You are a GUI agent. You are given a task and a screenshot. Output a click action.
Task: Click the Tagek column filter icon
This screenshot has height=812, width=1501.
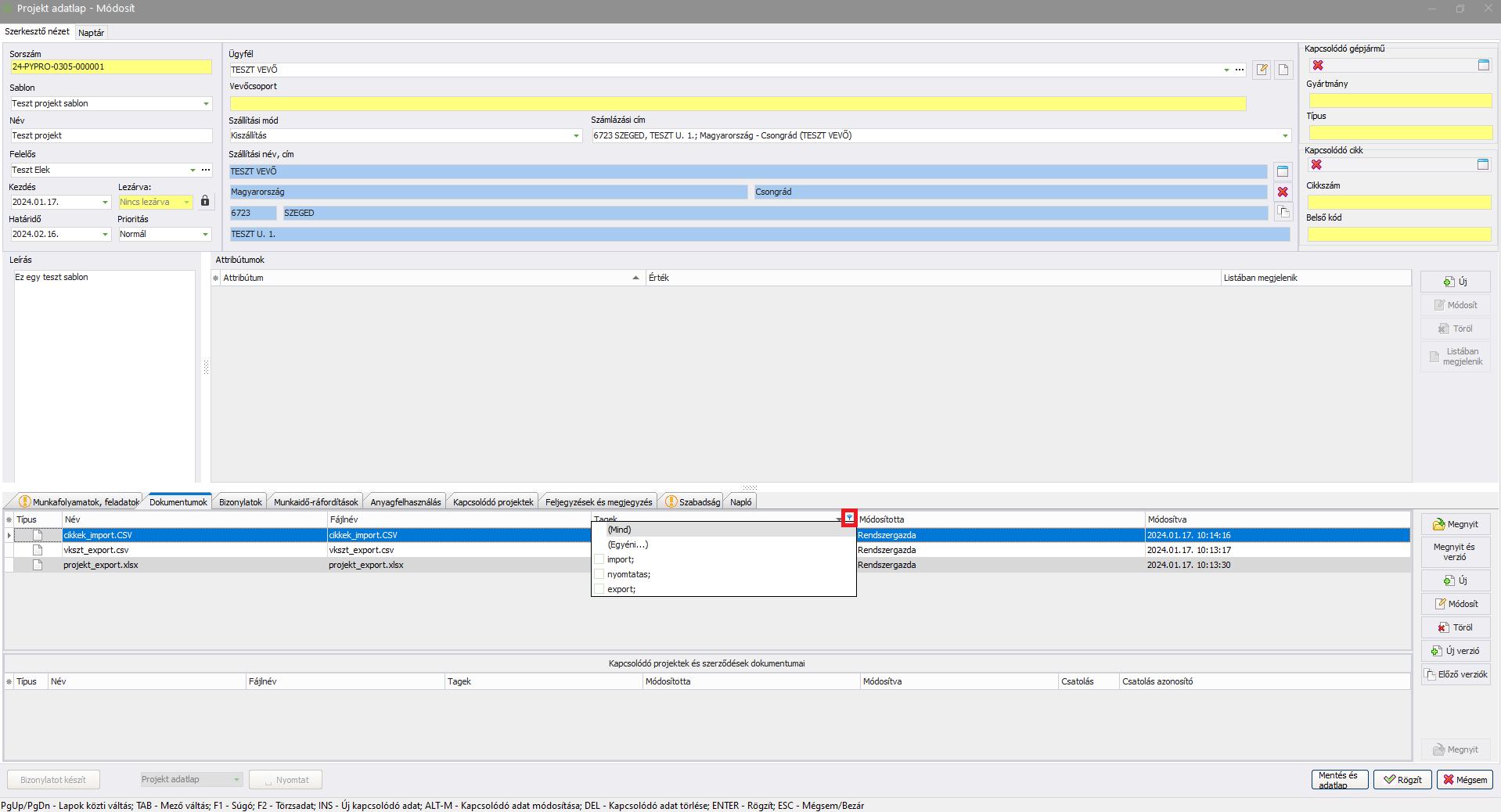point(849,518)
